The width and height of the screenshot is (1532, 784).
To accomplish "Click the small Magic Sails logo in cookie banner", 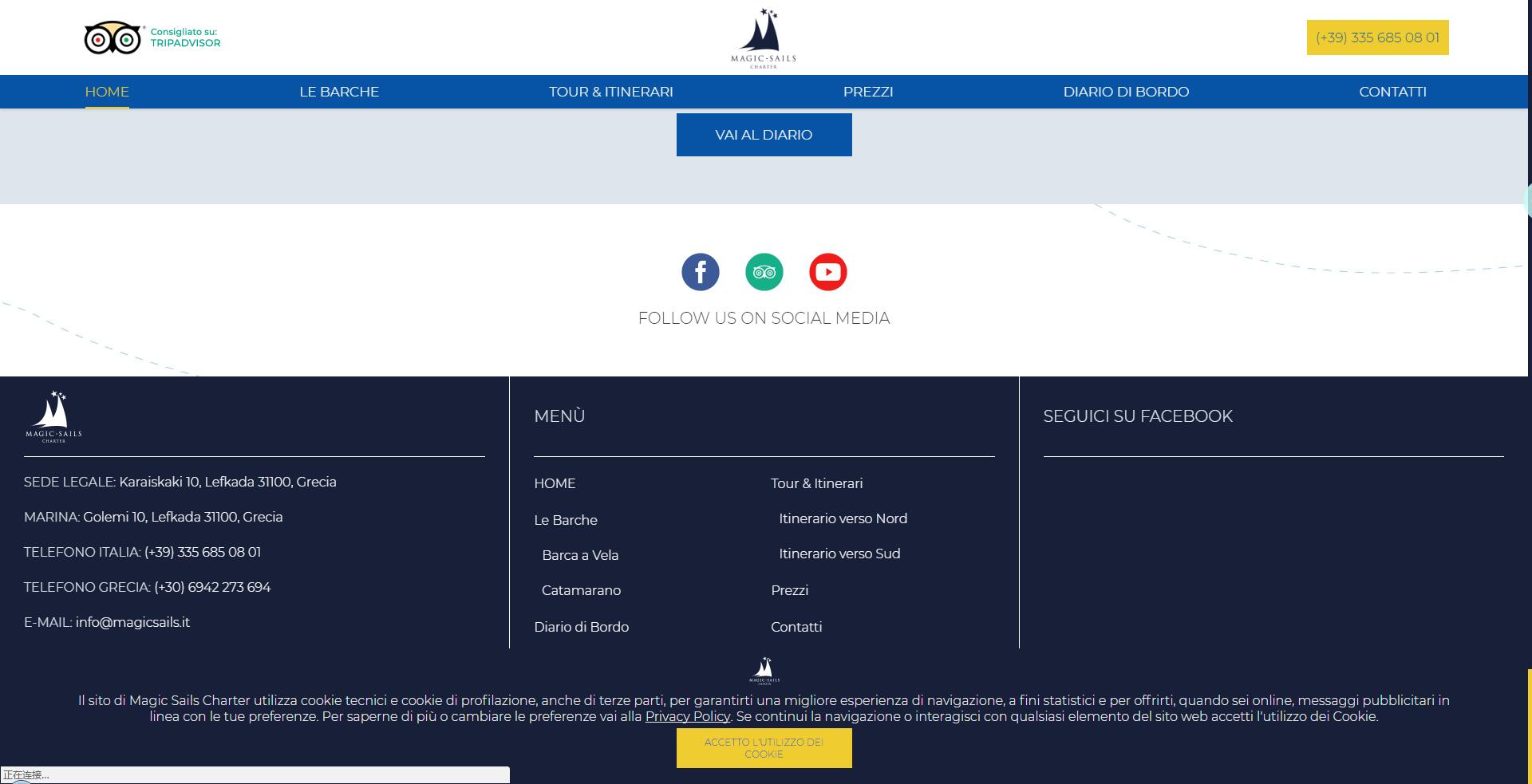I will click(764, 671).
